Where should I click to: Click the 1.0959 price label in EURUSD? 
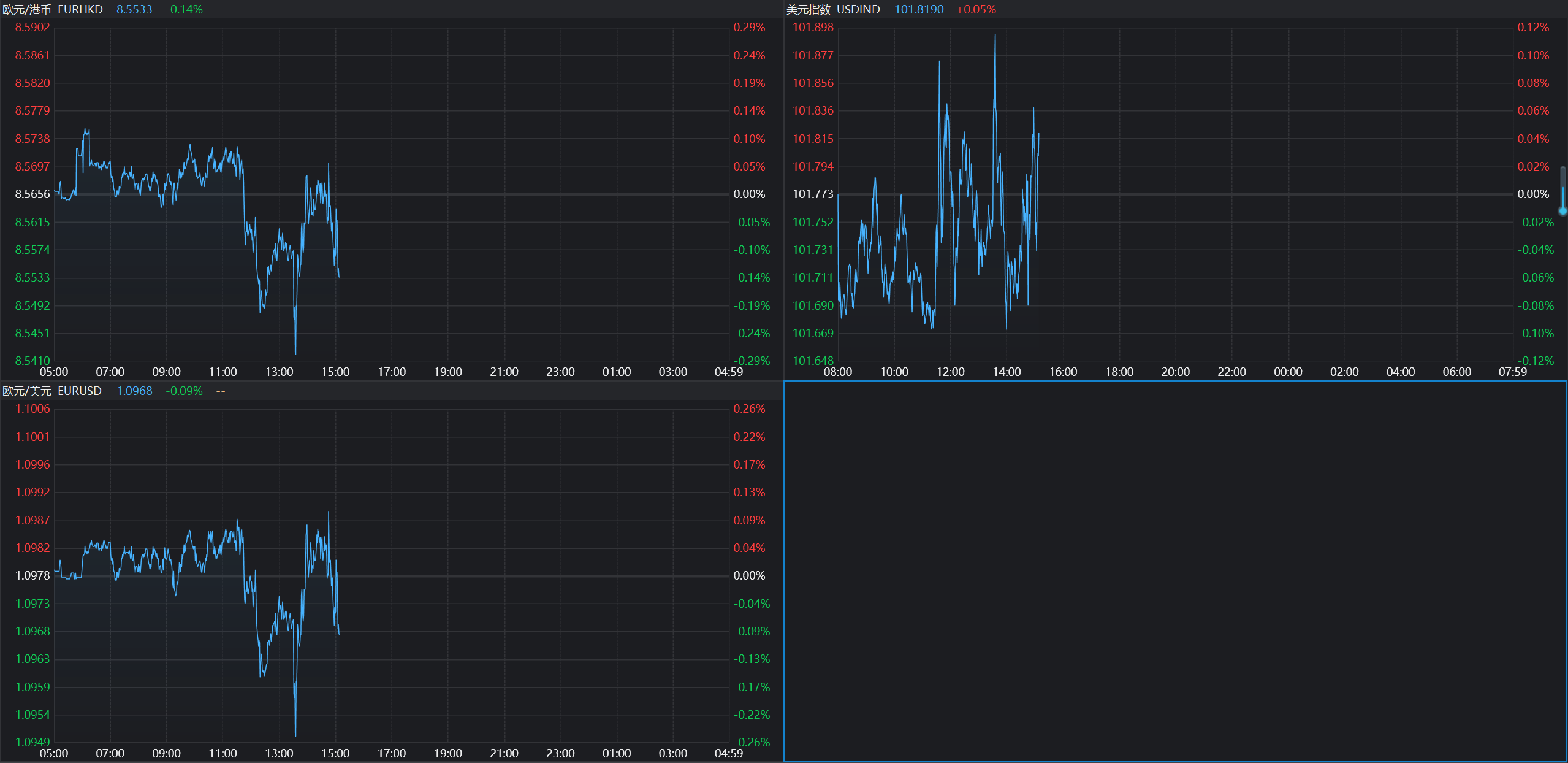pos(32,688)
